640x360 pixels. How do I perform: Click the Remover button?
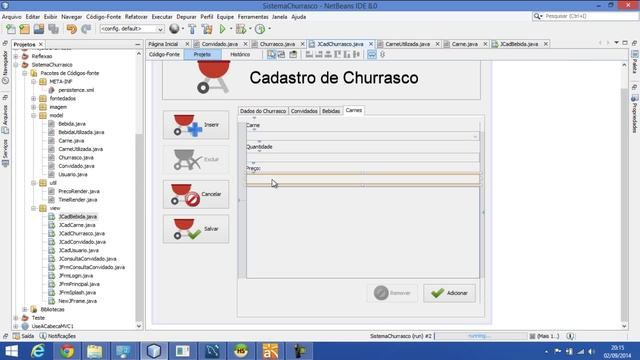pyautogui.click(x=392, y=293)
